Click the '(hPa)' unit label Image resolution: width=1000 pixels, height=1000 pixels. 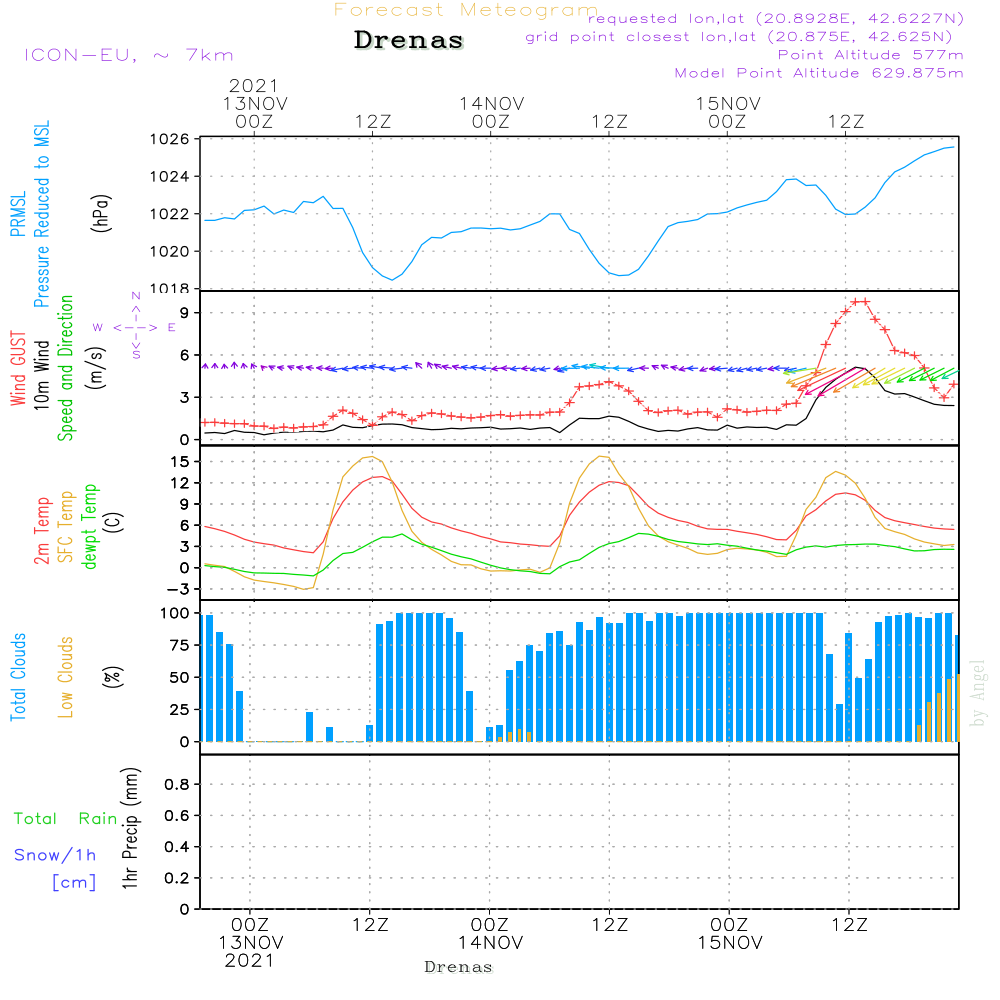tap(101, 213)
